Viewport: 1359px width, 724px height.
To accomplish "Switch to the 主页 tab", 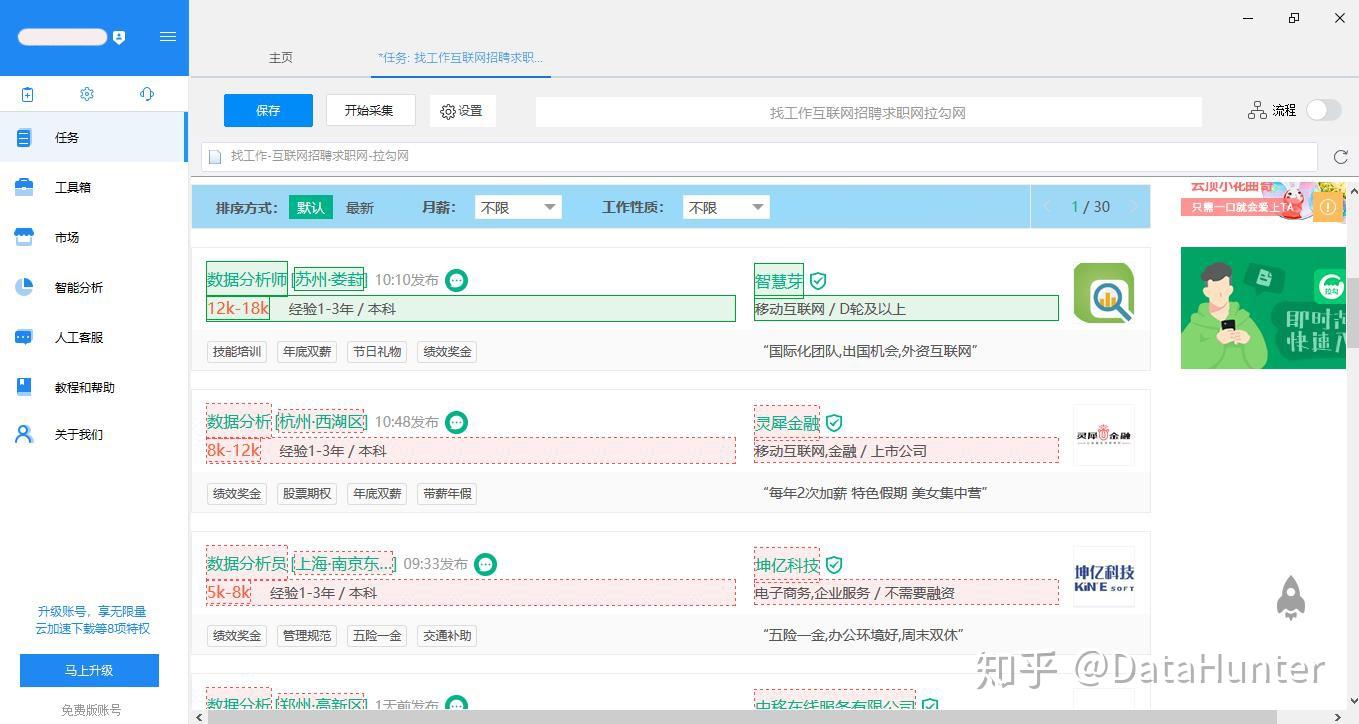I will coord(281,58).
